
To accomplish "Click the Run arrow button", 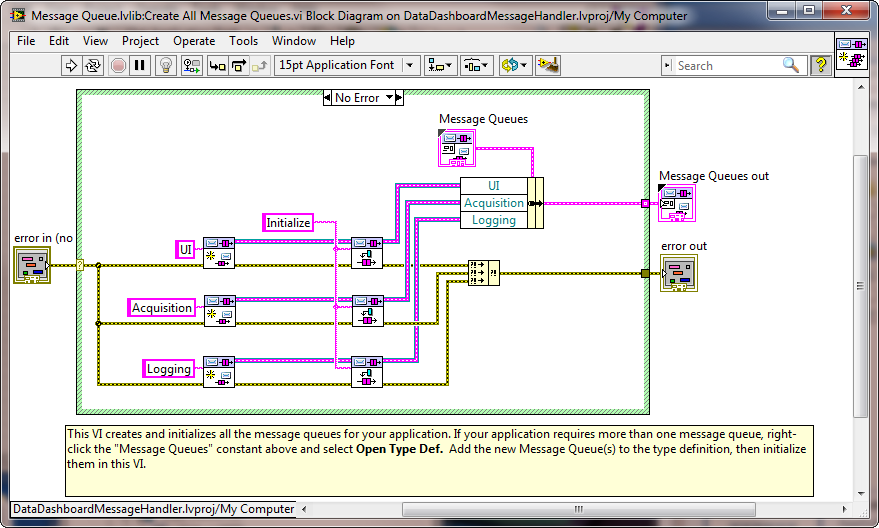I will pos(71,65).
